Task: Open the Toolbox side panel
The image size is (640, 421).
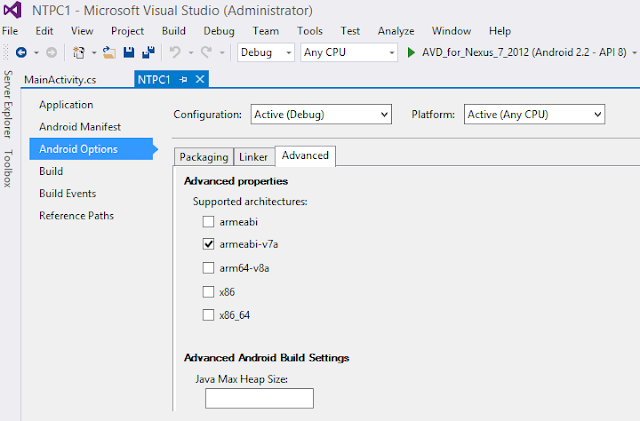Action: click(8, 168)
